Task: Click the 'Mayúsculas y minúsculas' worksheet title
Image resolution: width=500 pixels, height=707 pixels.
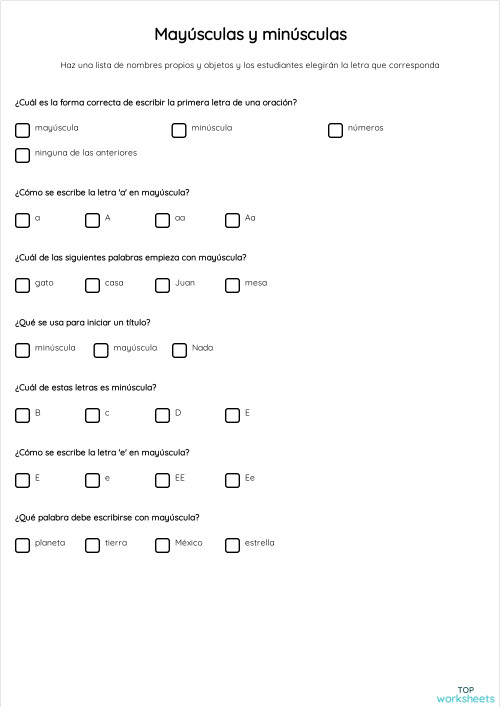Action: 251,34
